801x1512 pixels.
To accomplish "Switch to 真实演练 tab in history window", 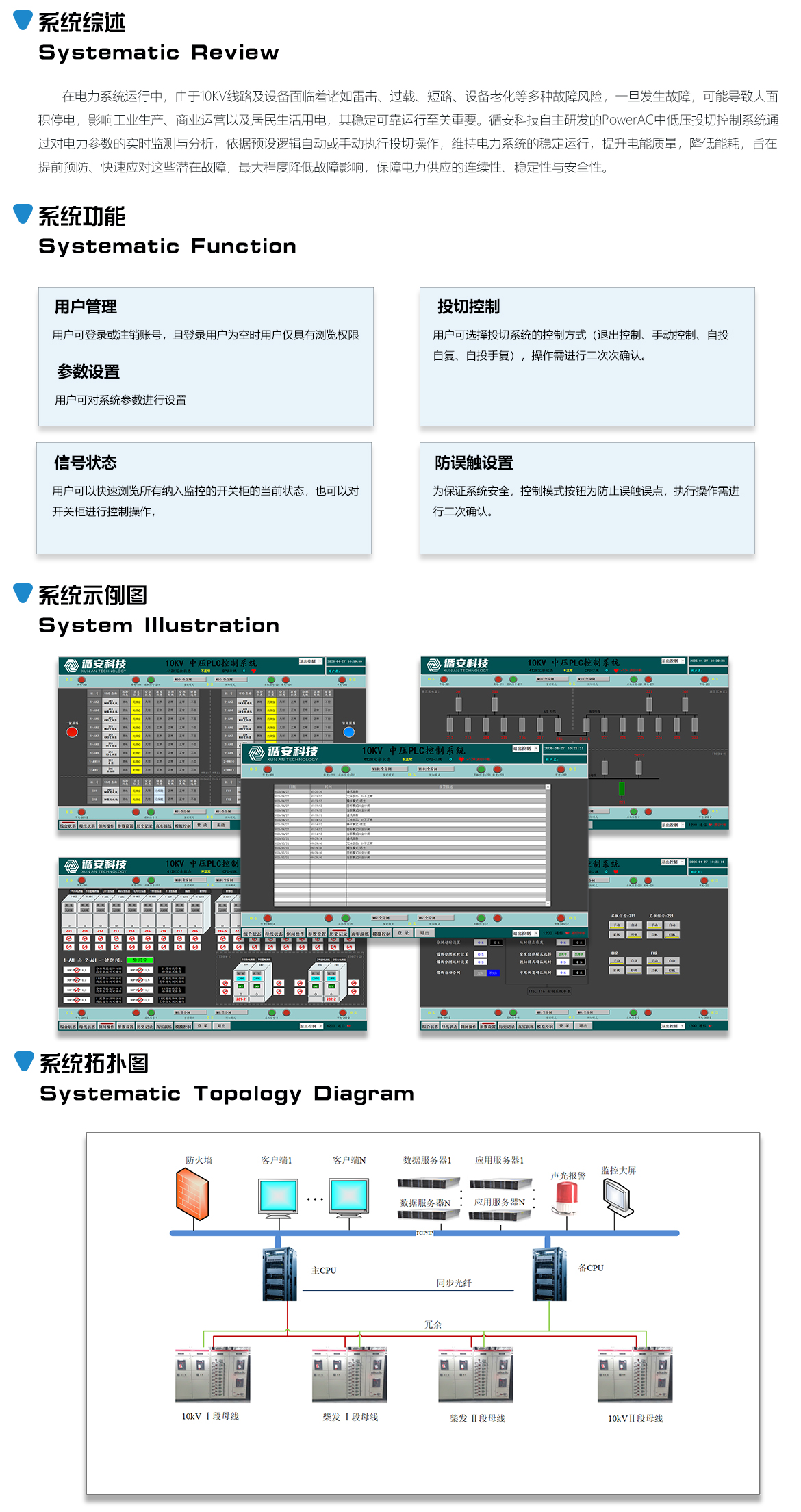I will point(360,934).
